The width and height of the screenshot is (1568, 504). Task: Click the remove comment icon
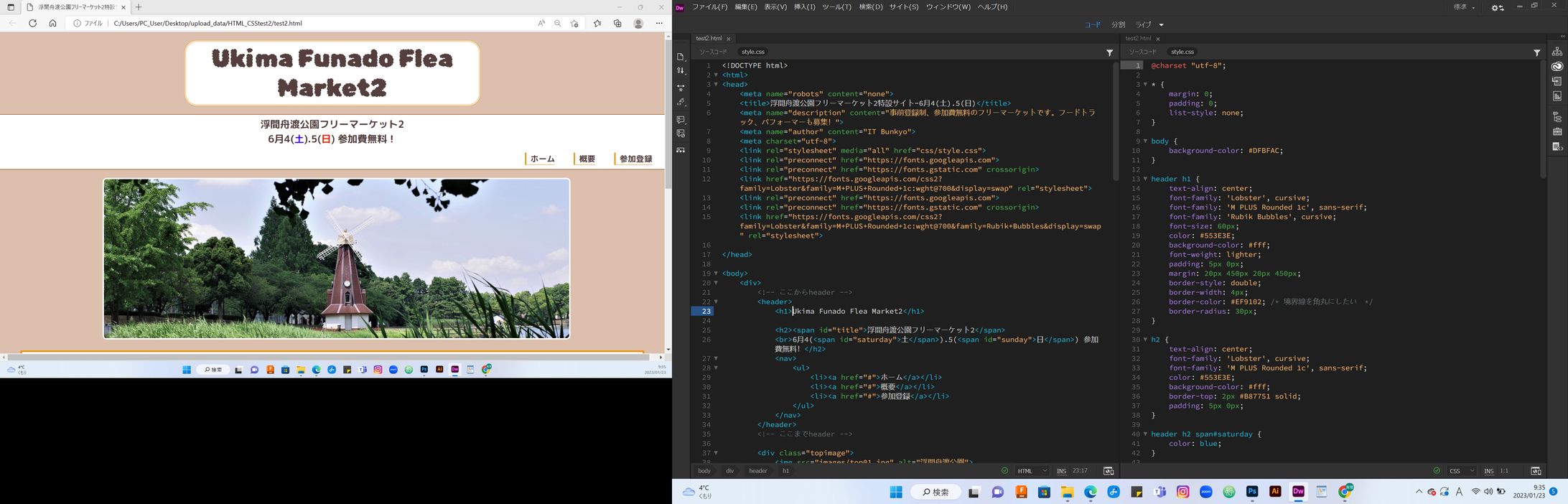(681, 134)
